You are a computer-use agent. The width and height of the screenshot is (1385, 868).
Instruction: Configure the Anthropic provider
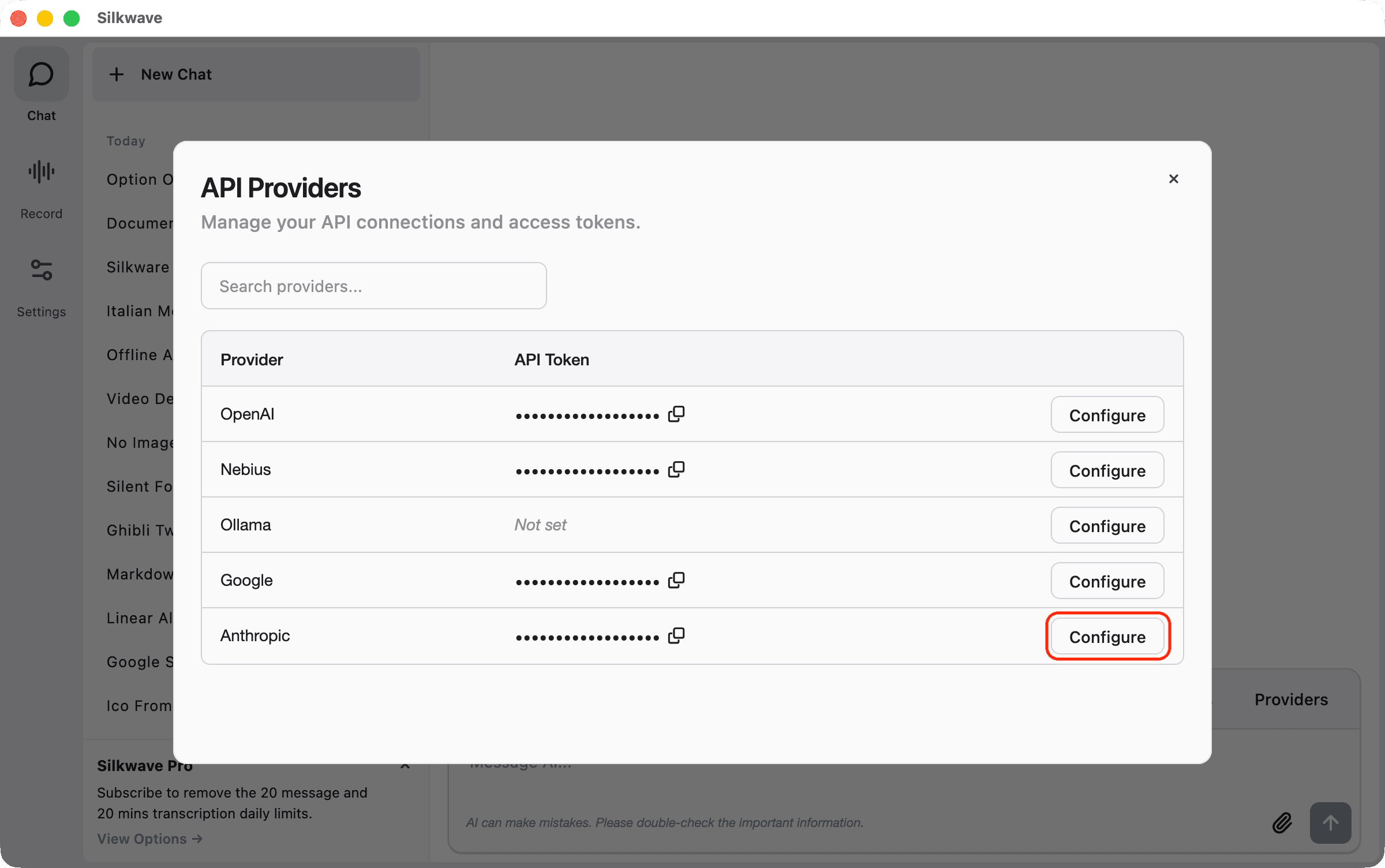pos(1107,637)
